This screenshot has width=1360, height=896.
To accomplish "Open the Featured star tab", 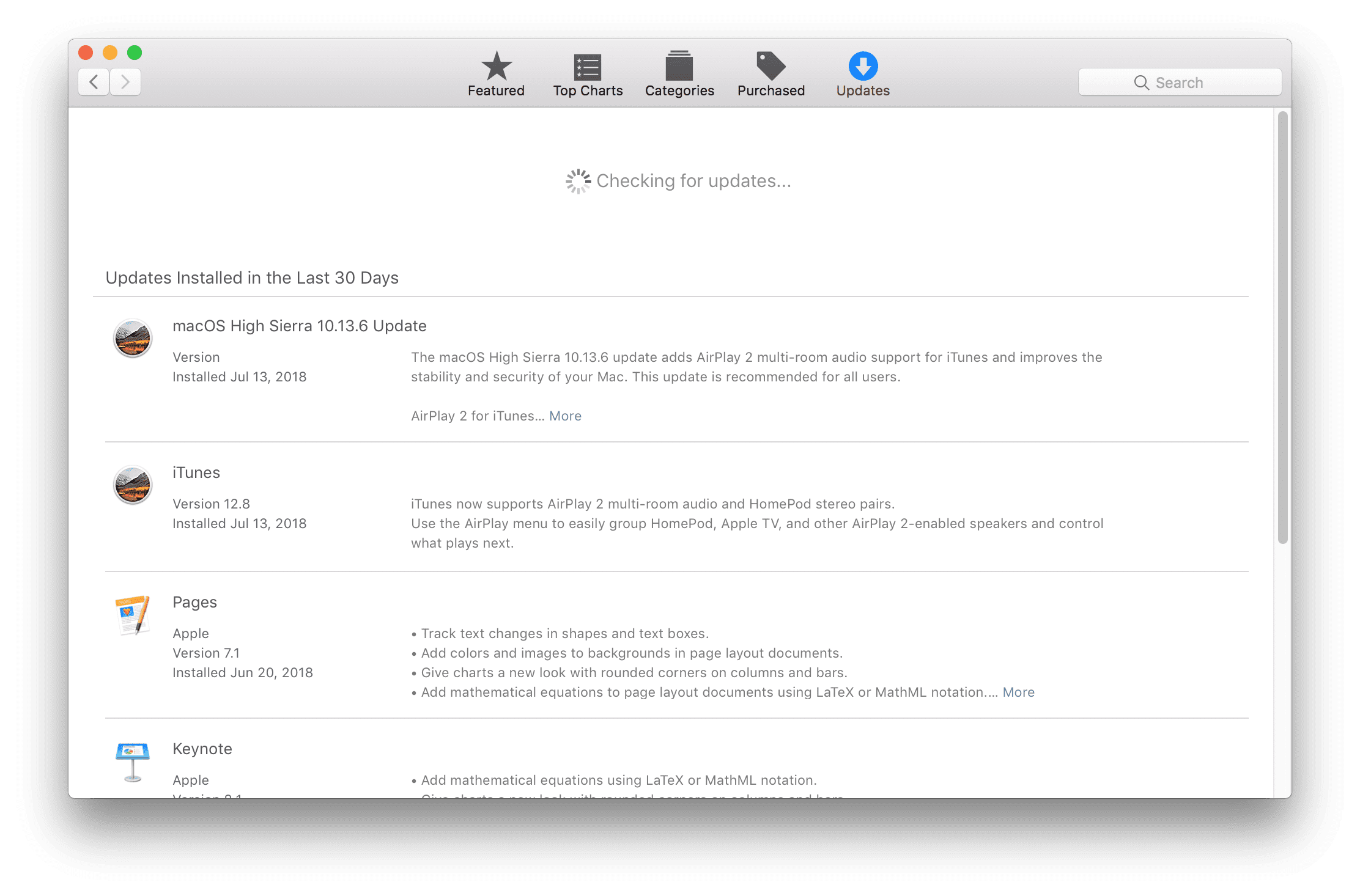I will 496,74.
